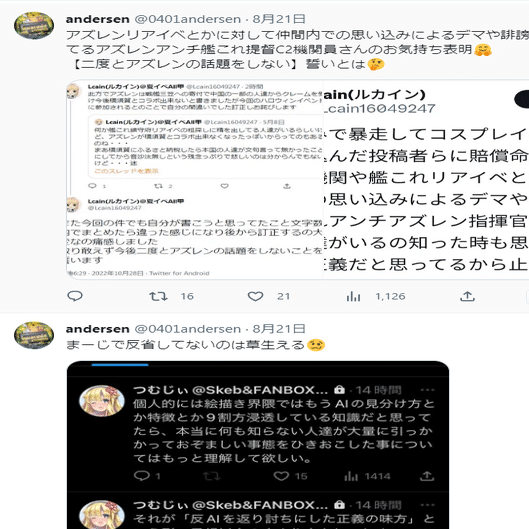529x529 pixels.
Task: Open right image with large Japanese text
Action: coord(426,180)
